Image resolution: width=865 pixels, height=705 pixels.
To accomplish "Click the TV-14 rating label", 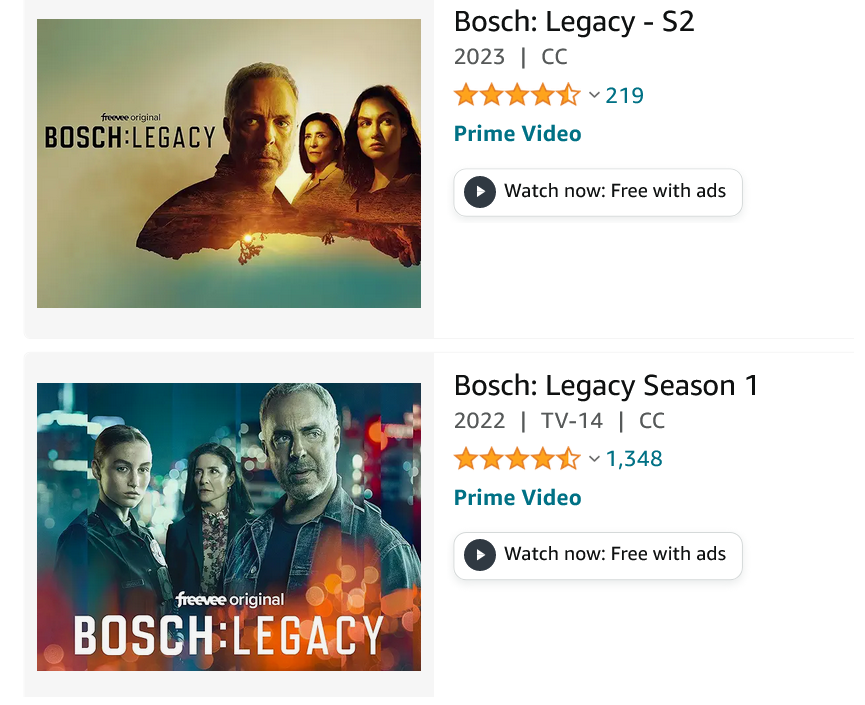I will click(x=572, y=421).
